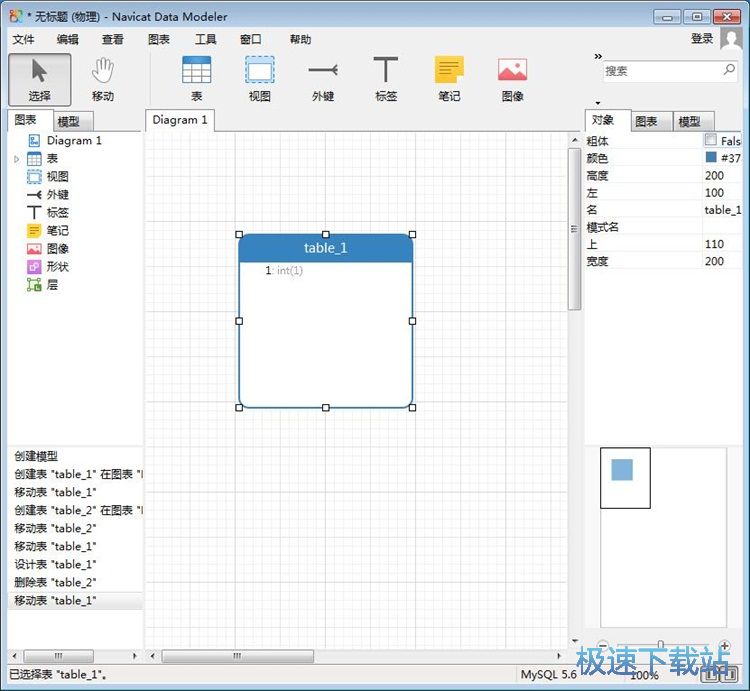Pick the 笔记 (Note) tool in toolbar
The width and height of the screenshot is (750, 691).
(x=449, y=79)
